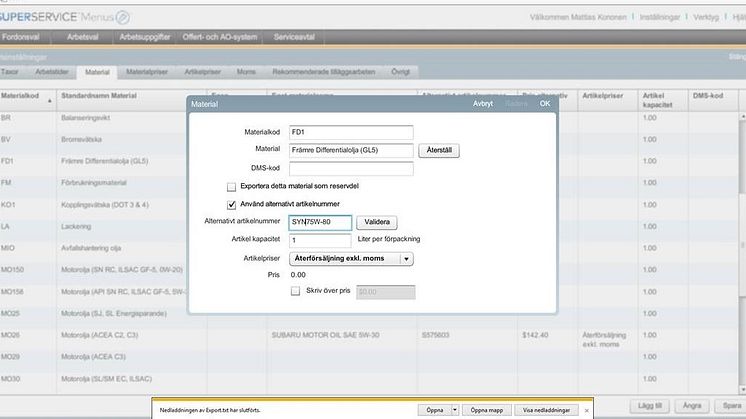Click into the Material name input field
The width and height of the screenshot is (746, 419).
pyautogui.click(x=351, y=150)
